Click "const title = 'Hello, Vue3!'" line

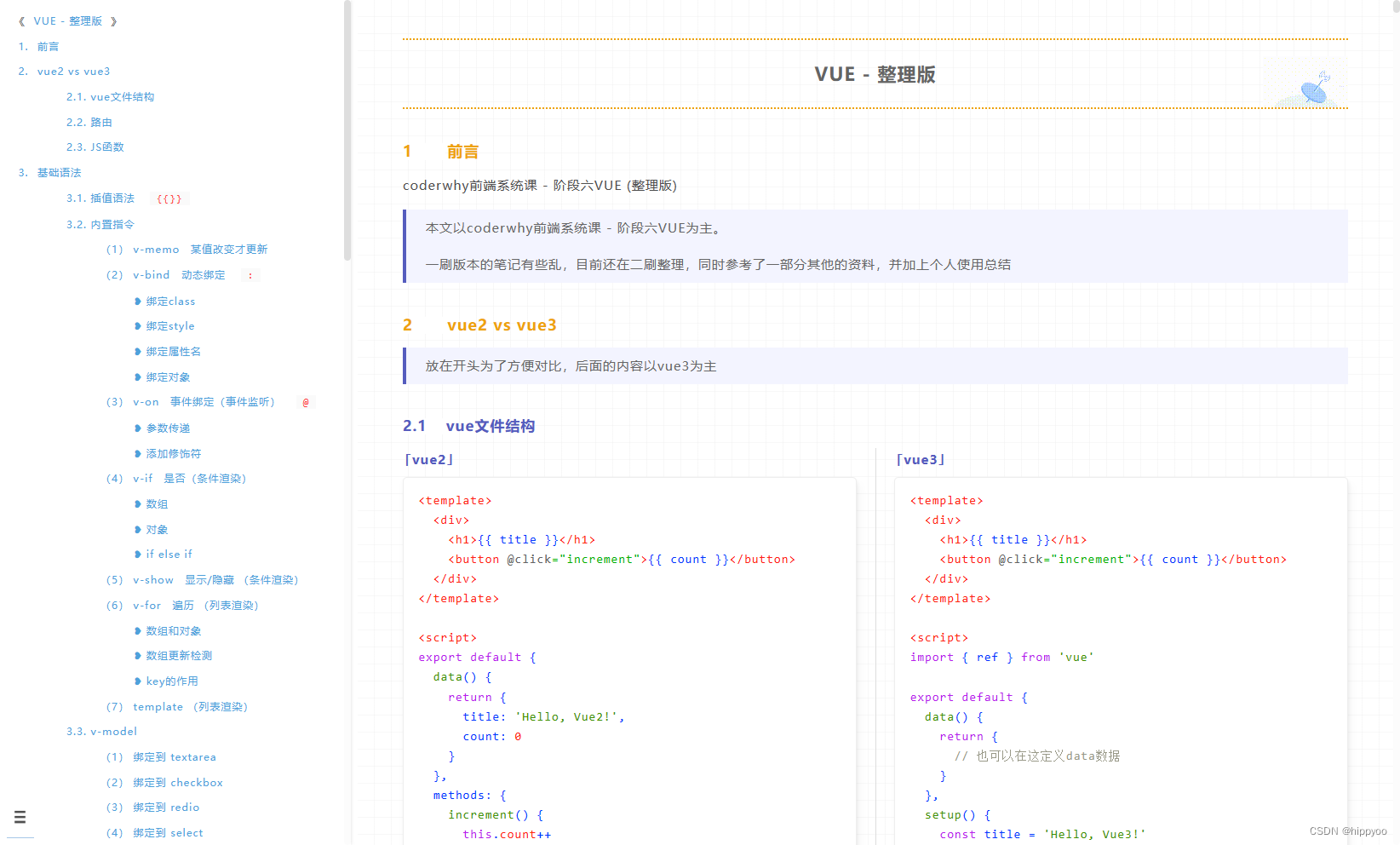(x=1042, y=835)
